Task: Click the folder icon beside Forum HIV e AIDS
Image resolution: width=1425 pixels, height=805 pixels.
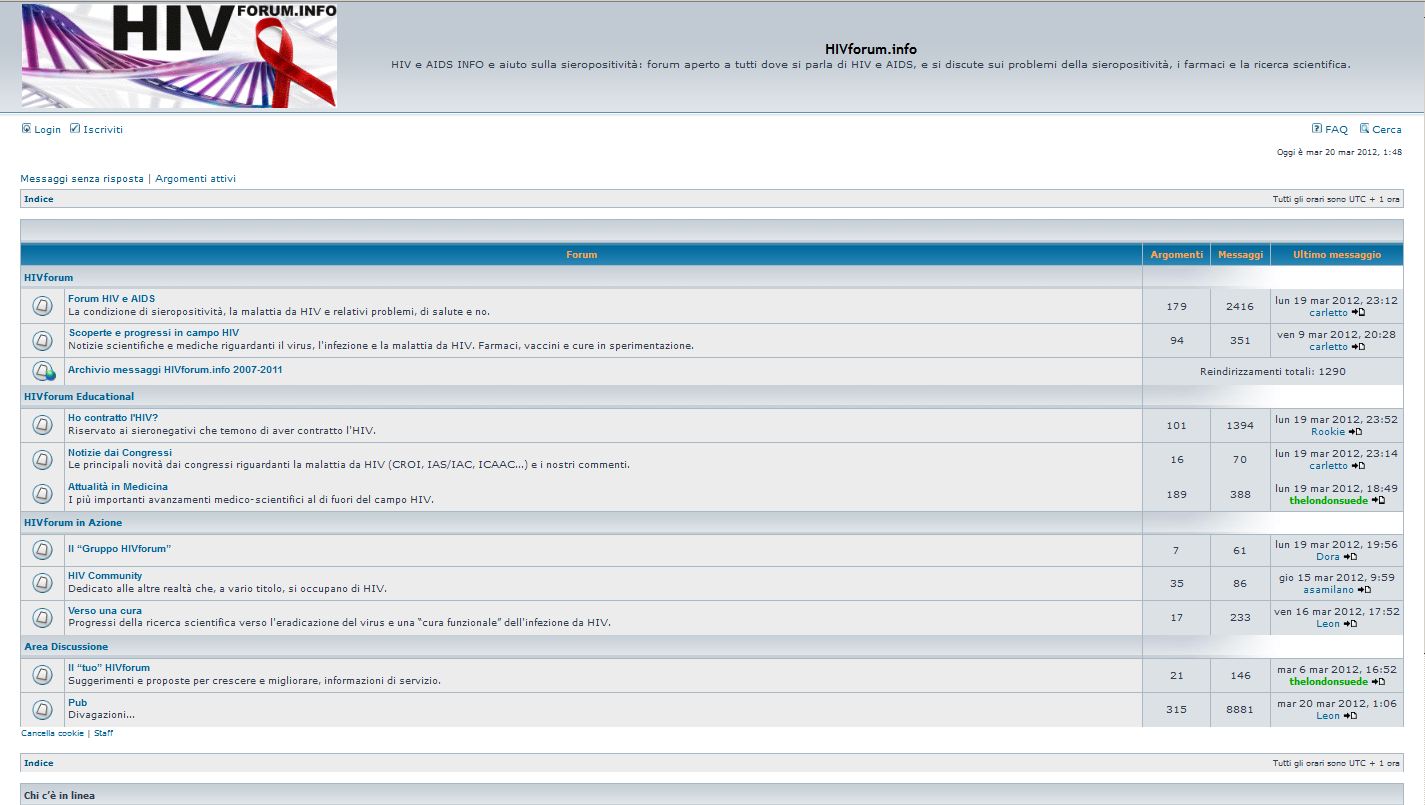Action: point(42,306)
